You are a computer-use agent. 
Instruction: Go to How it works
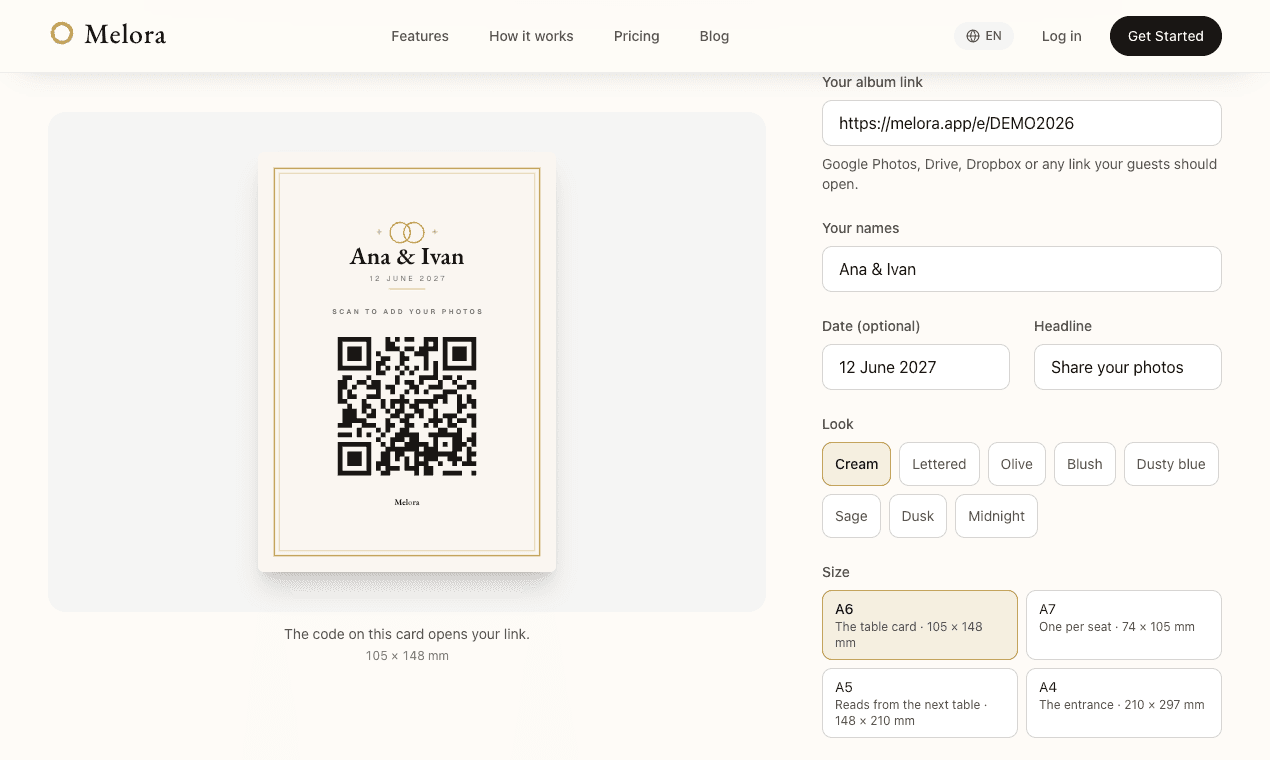[531, 36]
